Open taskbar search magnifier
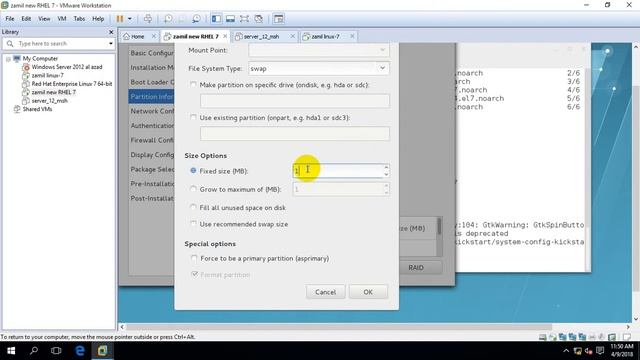The image size is (640, 360). (34, 351)
